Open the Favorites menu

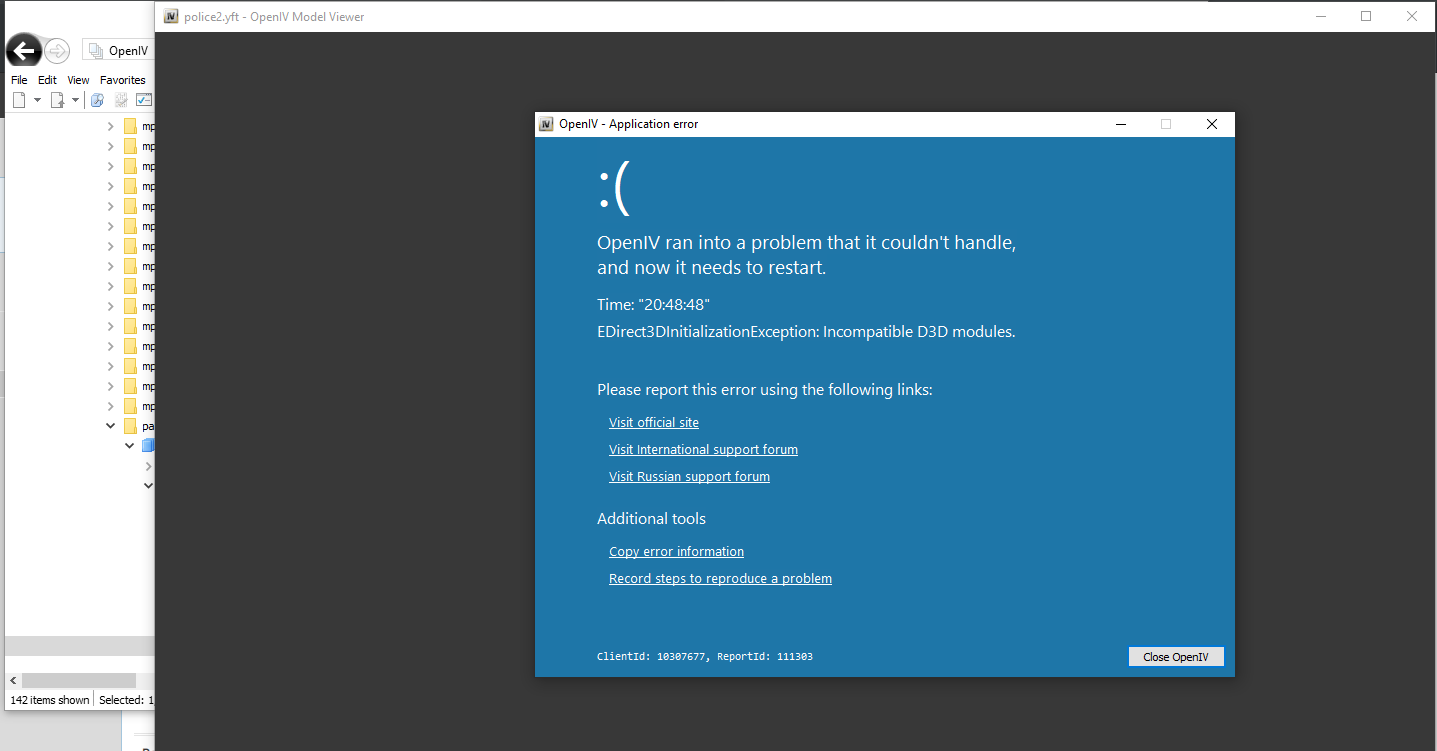click(122, 80)
